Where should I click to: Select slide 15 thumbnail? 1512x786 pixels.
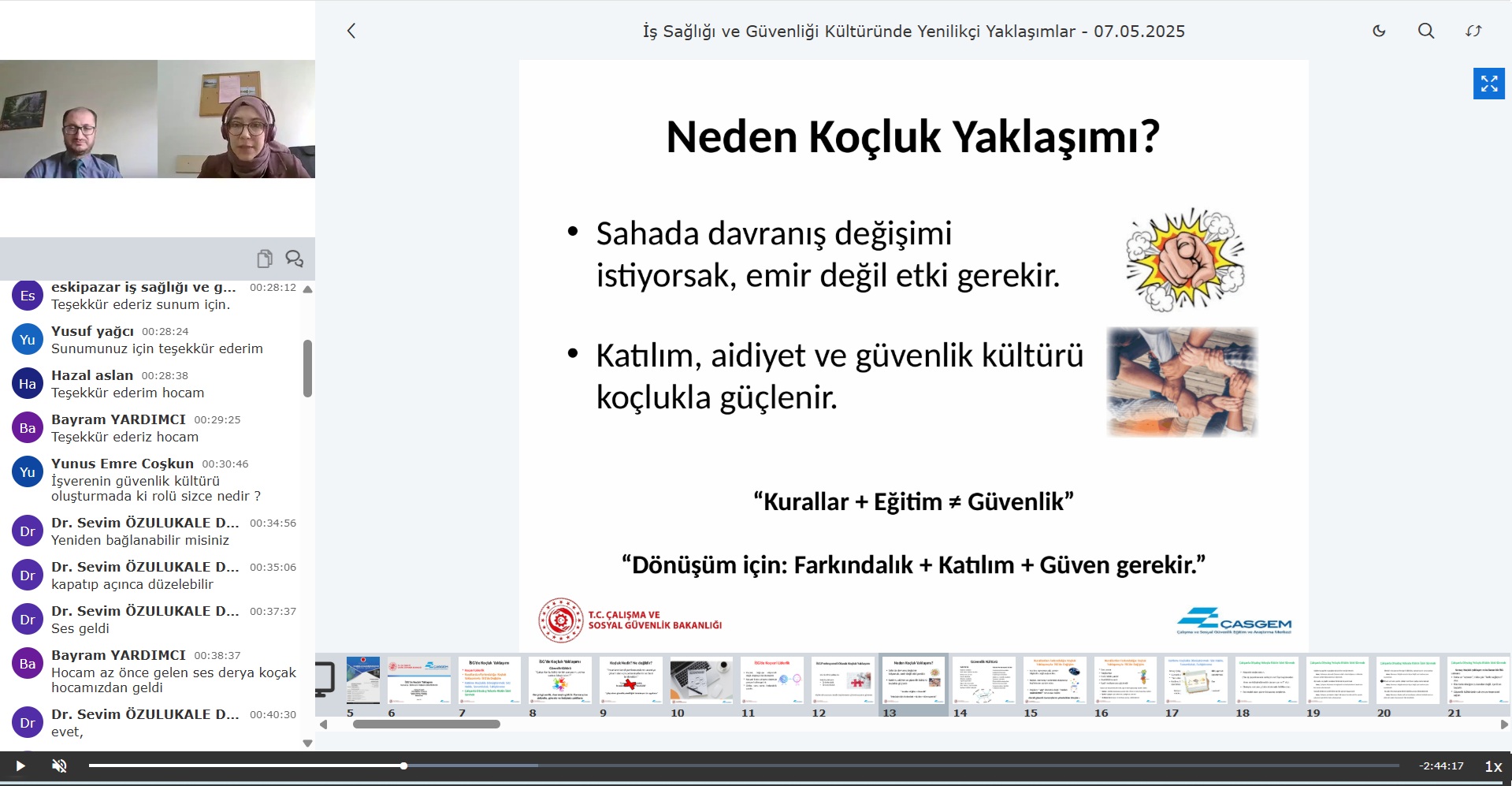click(x=1054, y=680)
